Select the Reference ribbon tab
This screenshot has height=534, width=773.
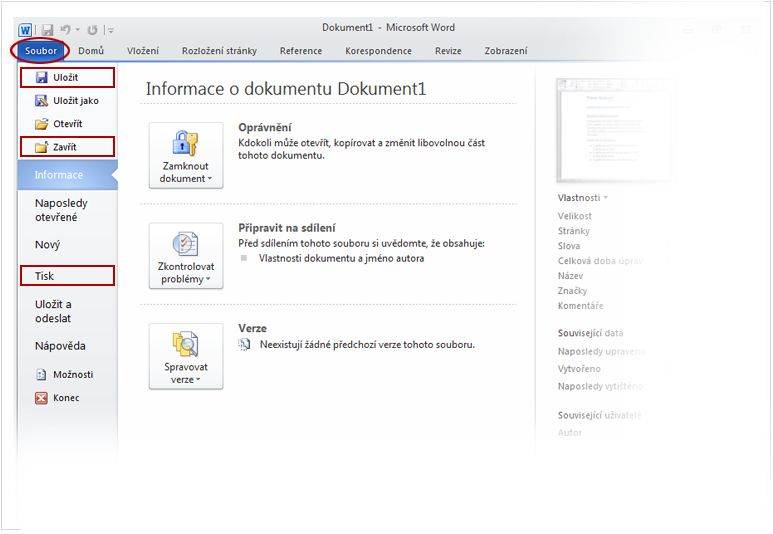pyautogui.click(x=301, y=50)
